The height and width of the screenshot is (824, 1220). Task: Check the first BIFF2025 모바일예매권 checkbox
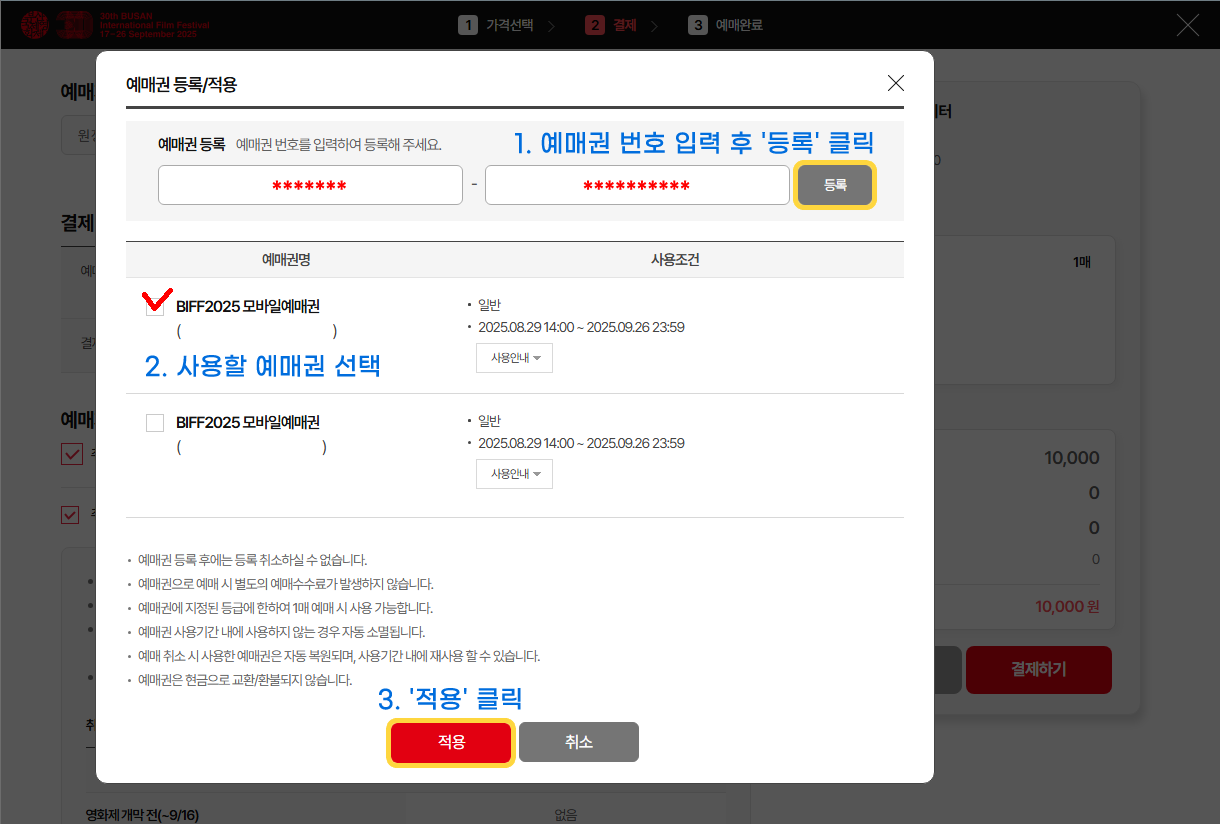pyautogui.click(x=155, y=307)
